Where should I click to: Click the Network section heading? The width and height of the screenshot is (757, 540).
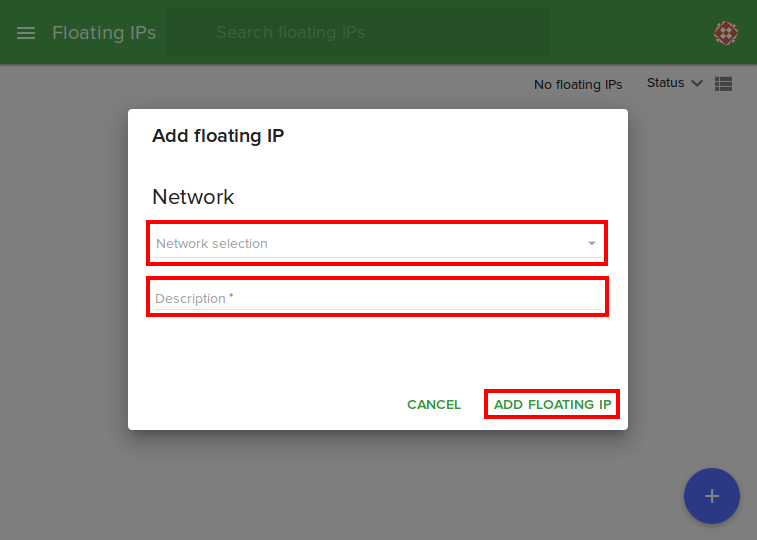(193, 197)
